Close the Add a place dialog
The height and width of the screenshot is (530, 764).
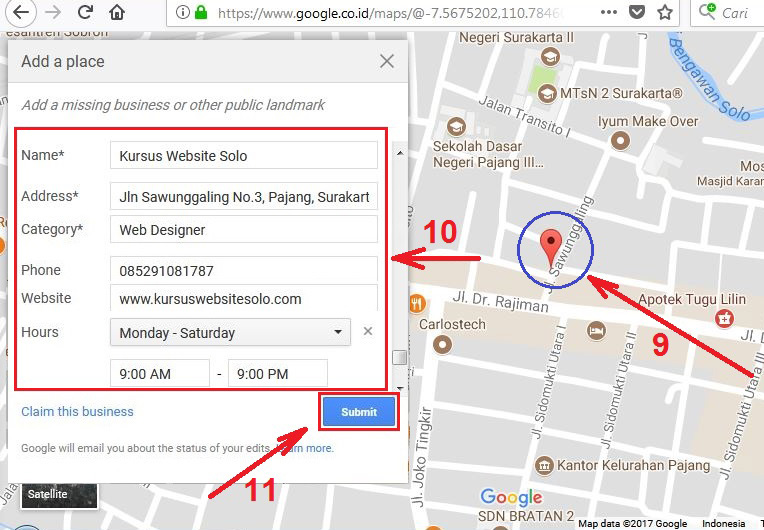[387, 61]
